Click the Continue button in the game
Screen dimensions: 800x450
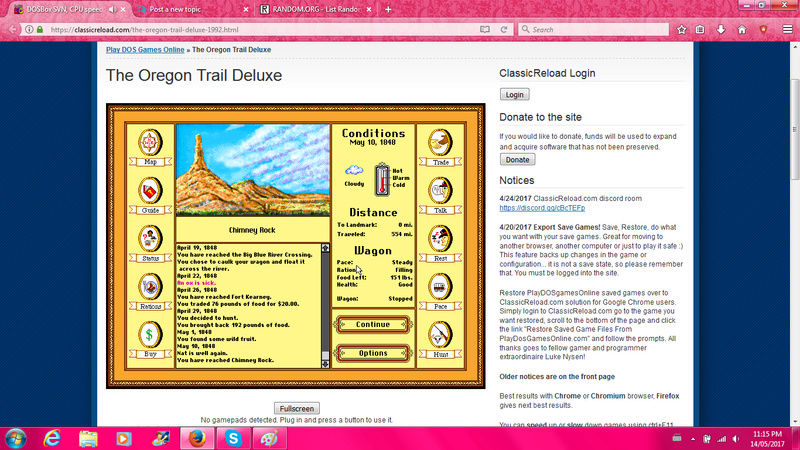coord(373,324)
